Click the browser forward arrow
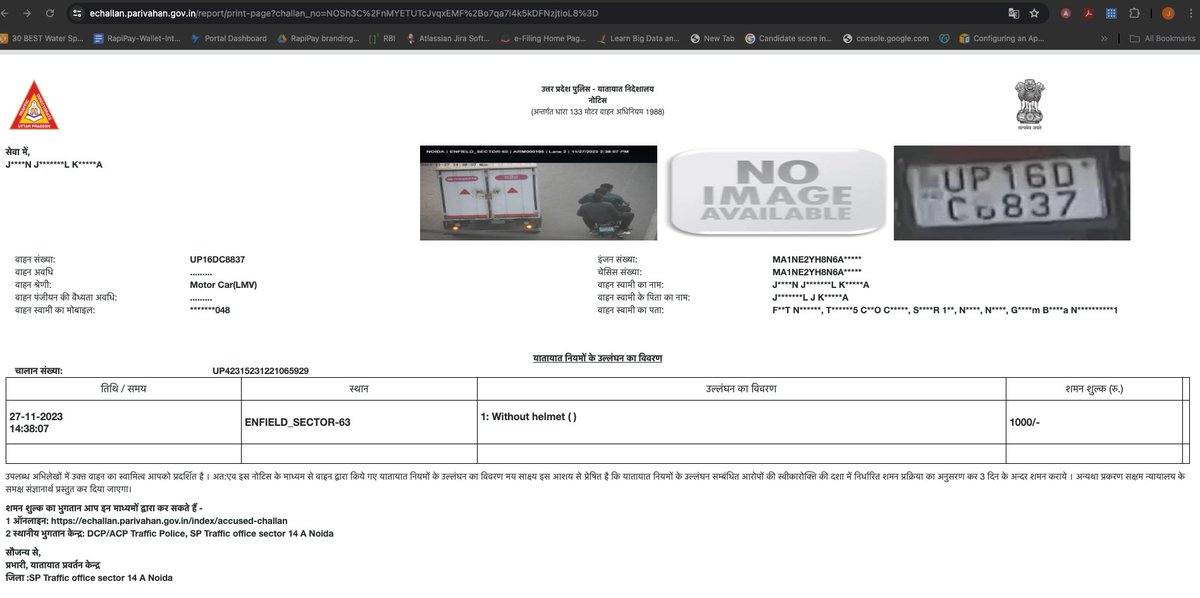This screenshot has height=598, width=1200. (x=26, y=13)
